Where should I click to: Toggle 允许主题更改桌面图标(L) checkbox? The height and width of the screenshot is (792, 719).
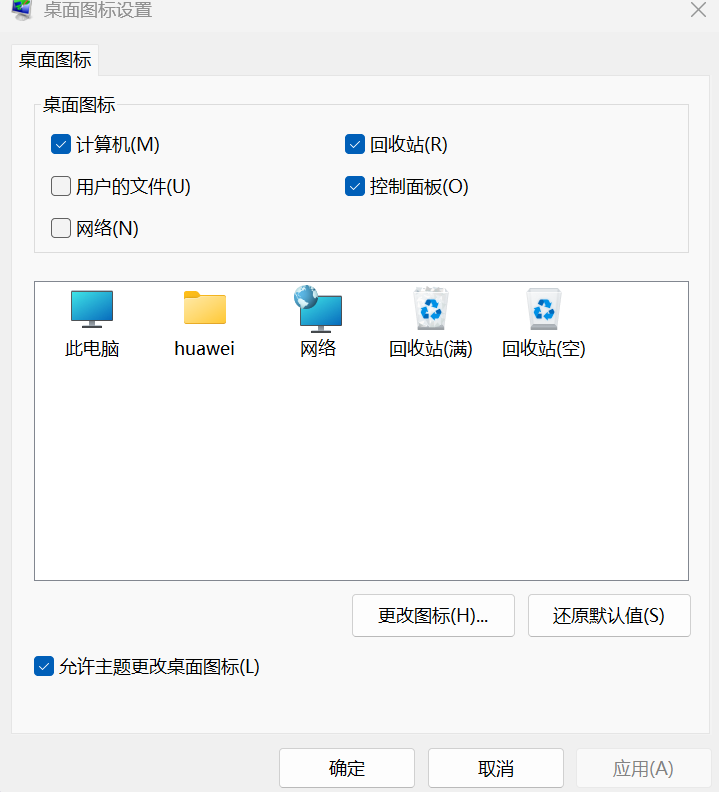[44, 666]
